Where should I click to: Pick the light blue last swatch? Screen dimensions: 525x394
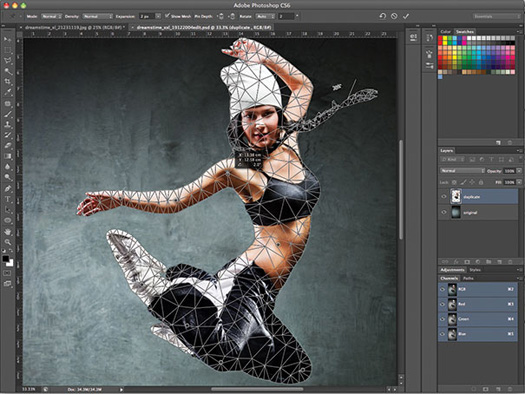tap(440, 77)
